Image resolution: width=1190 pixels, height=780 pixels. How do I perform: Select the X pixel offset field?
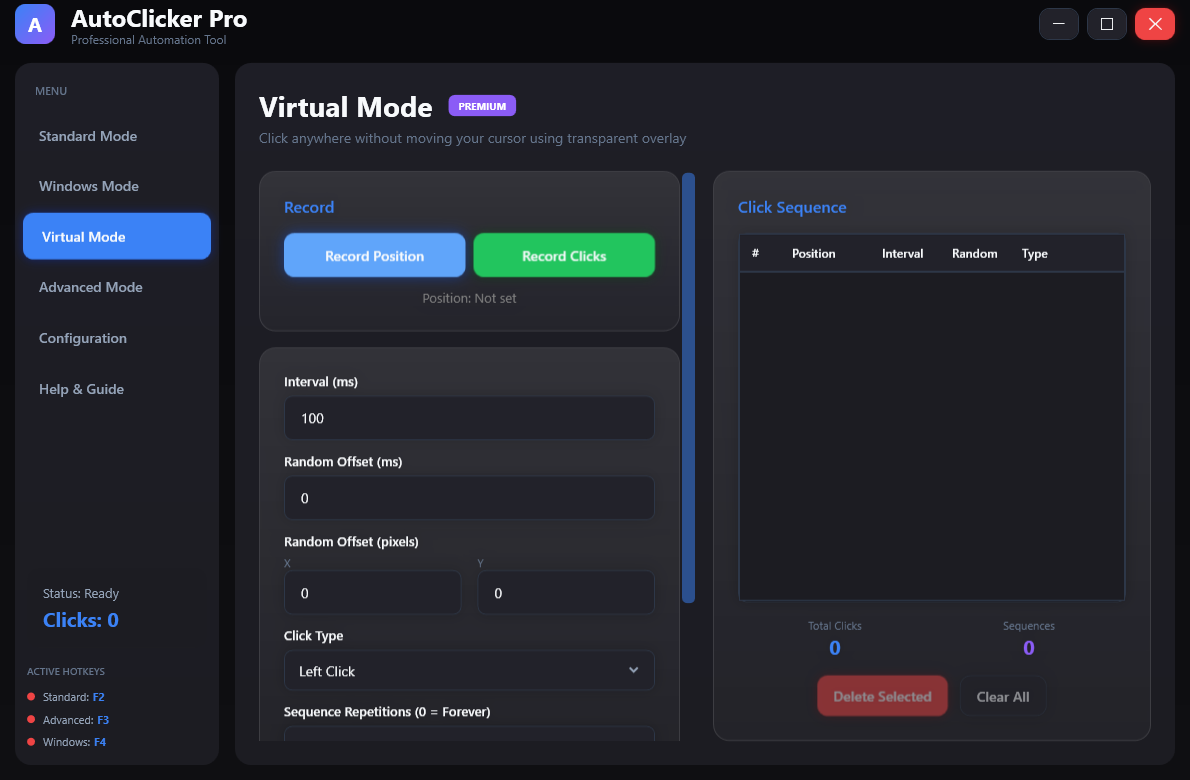tap(372, 592)
